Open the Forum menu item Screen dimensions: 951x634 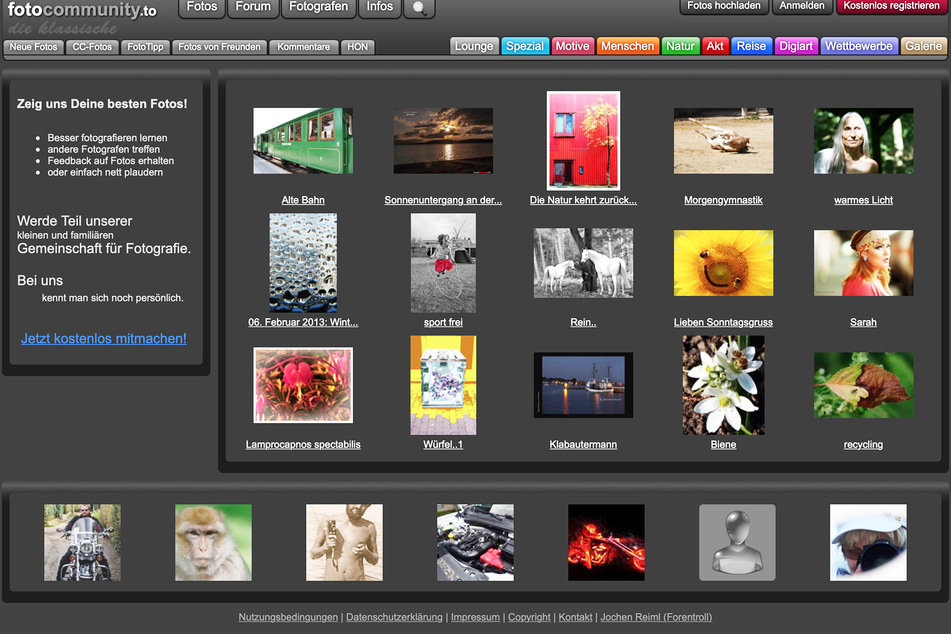tap(253, 7)
